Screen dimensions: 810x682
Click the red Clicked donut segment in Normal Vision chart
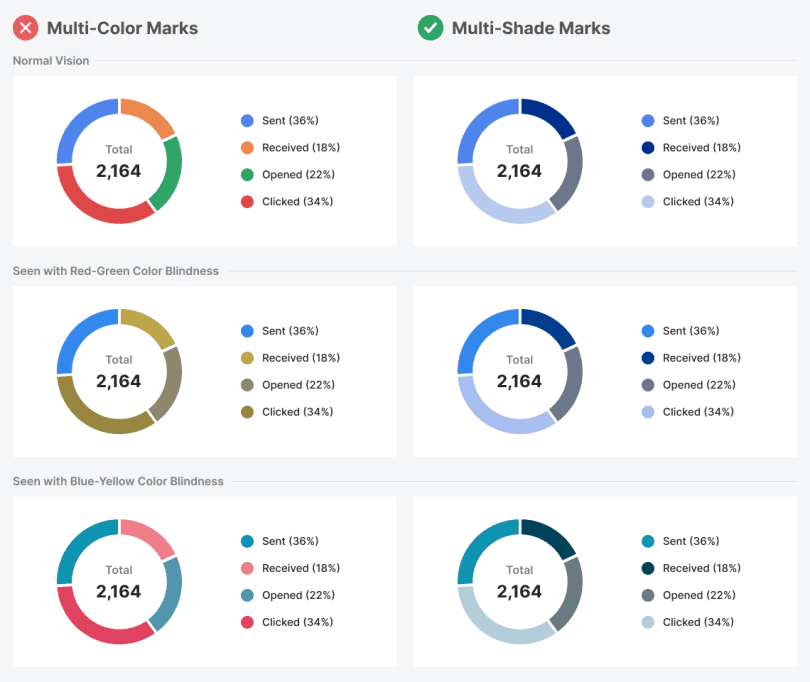pyautogui.click(x=95, y=207)
